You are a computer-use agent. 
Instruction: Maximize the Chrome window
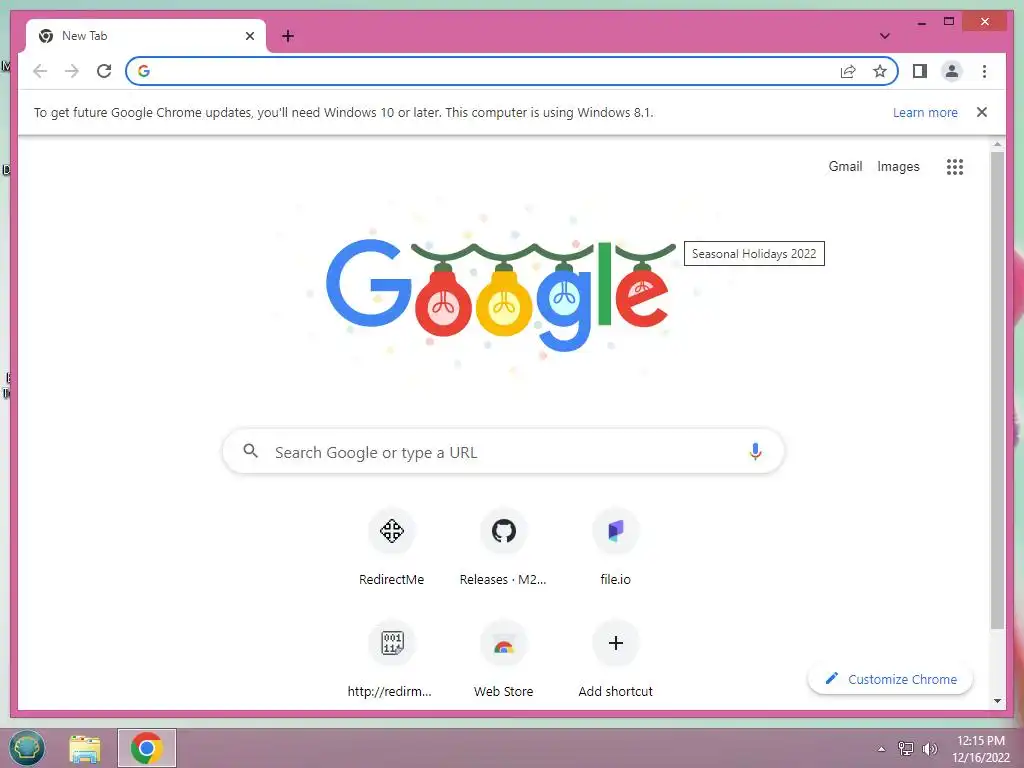tap(949, 22)
